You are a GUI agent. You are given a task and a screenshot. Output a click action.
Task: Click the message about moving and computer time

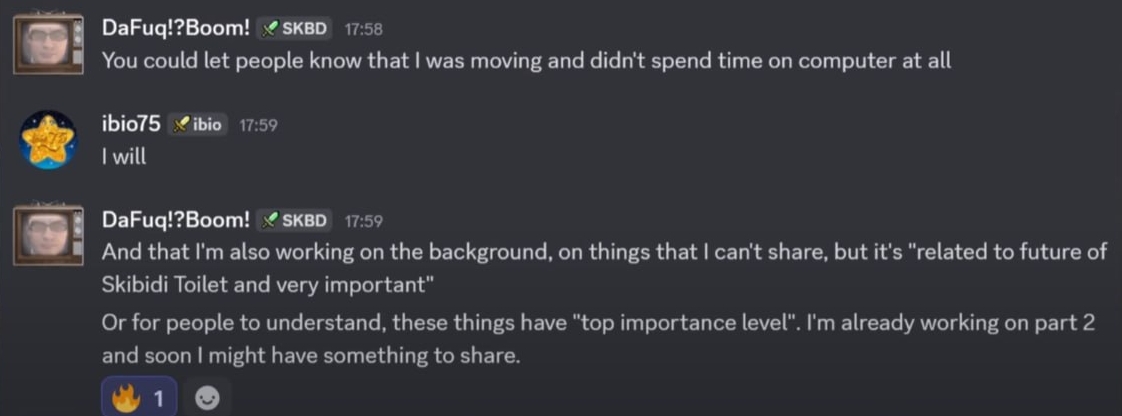pos(526,60)
